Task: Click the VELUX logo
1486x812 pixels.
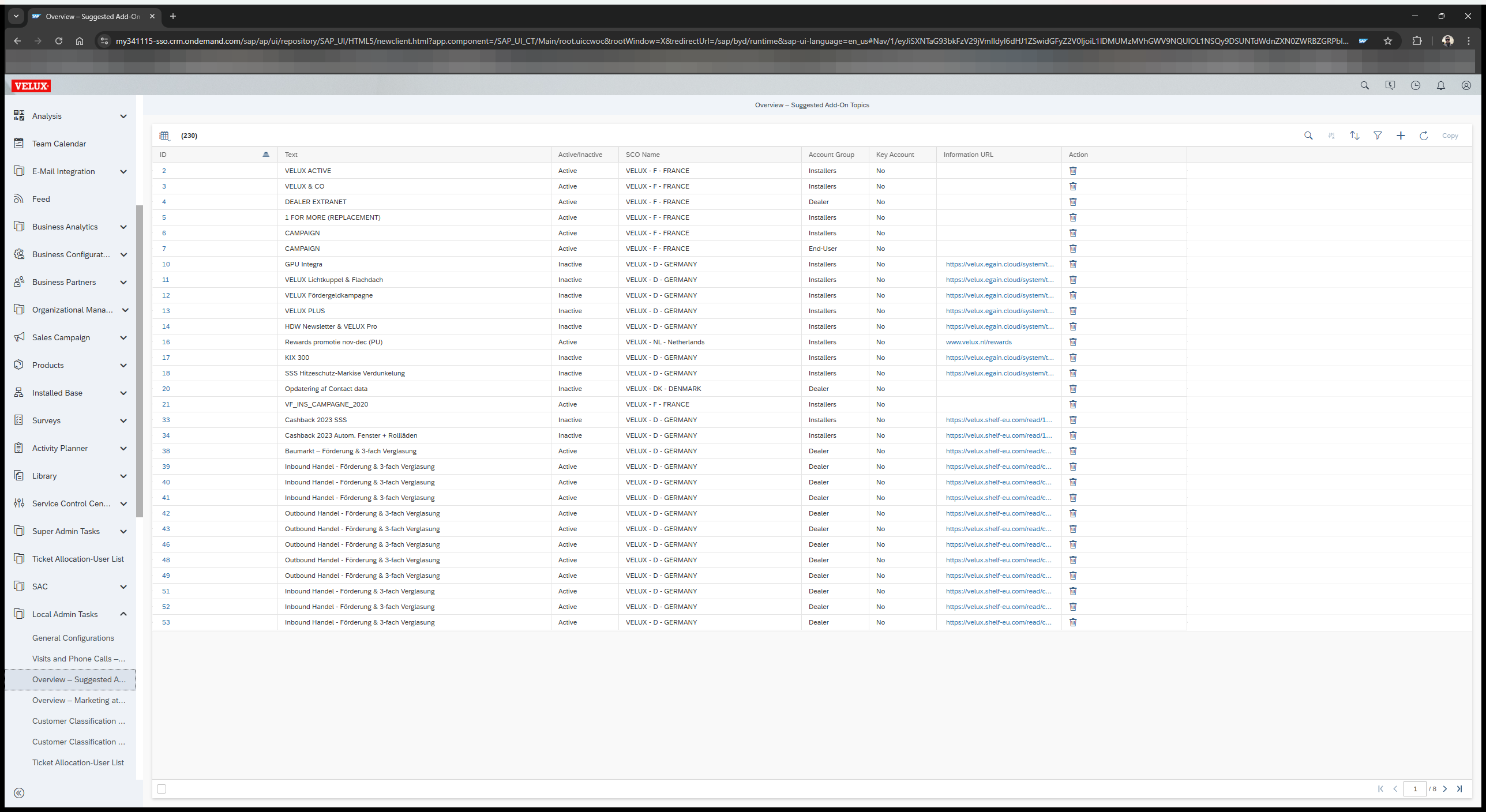Action: (31, 86)
